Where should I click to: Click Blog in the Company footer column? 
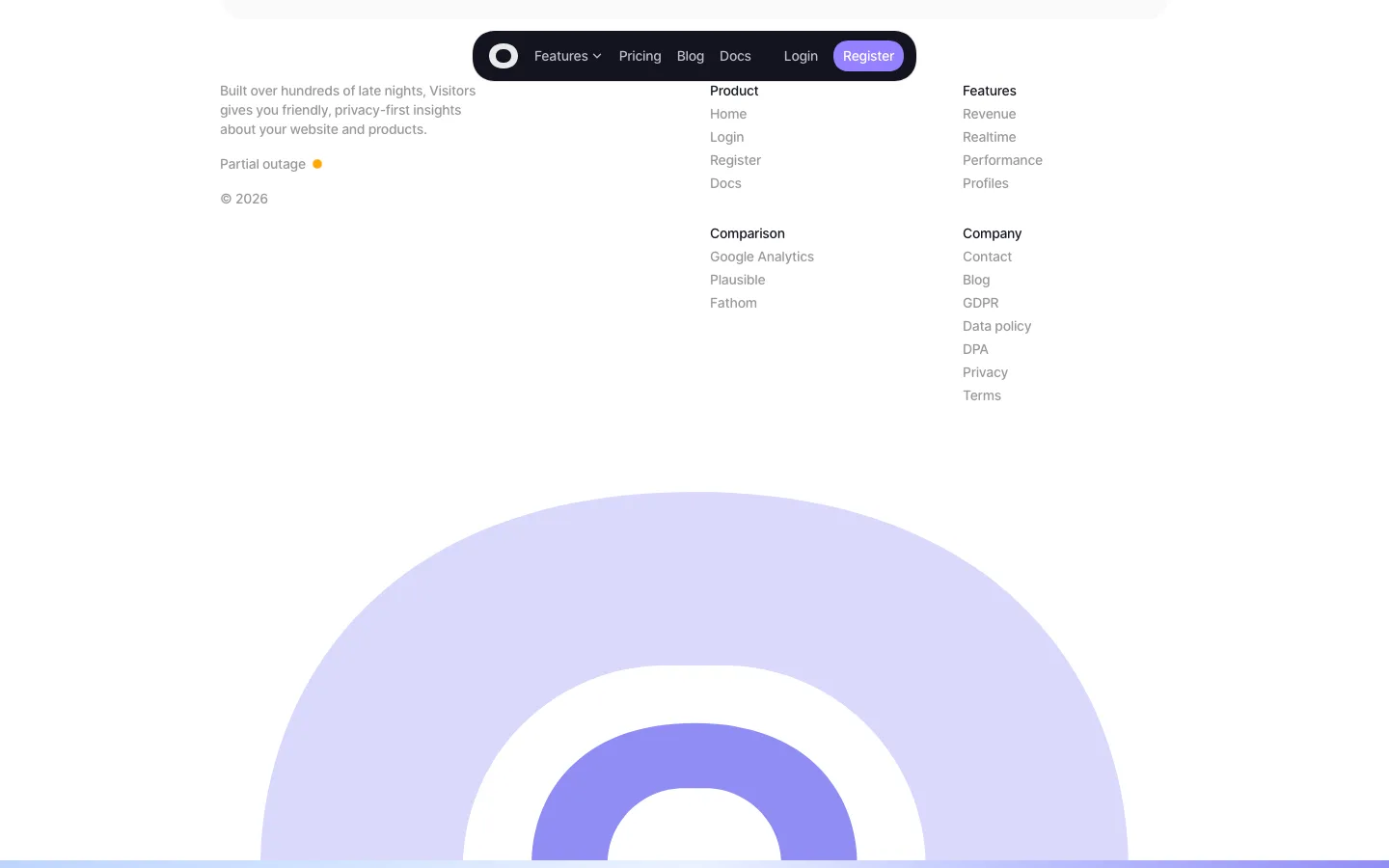coord(976,280)
